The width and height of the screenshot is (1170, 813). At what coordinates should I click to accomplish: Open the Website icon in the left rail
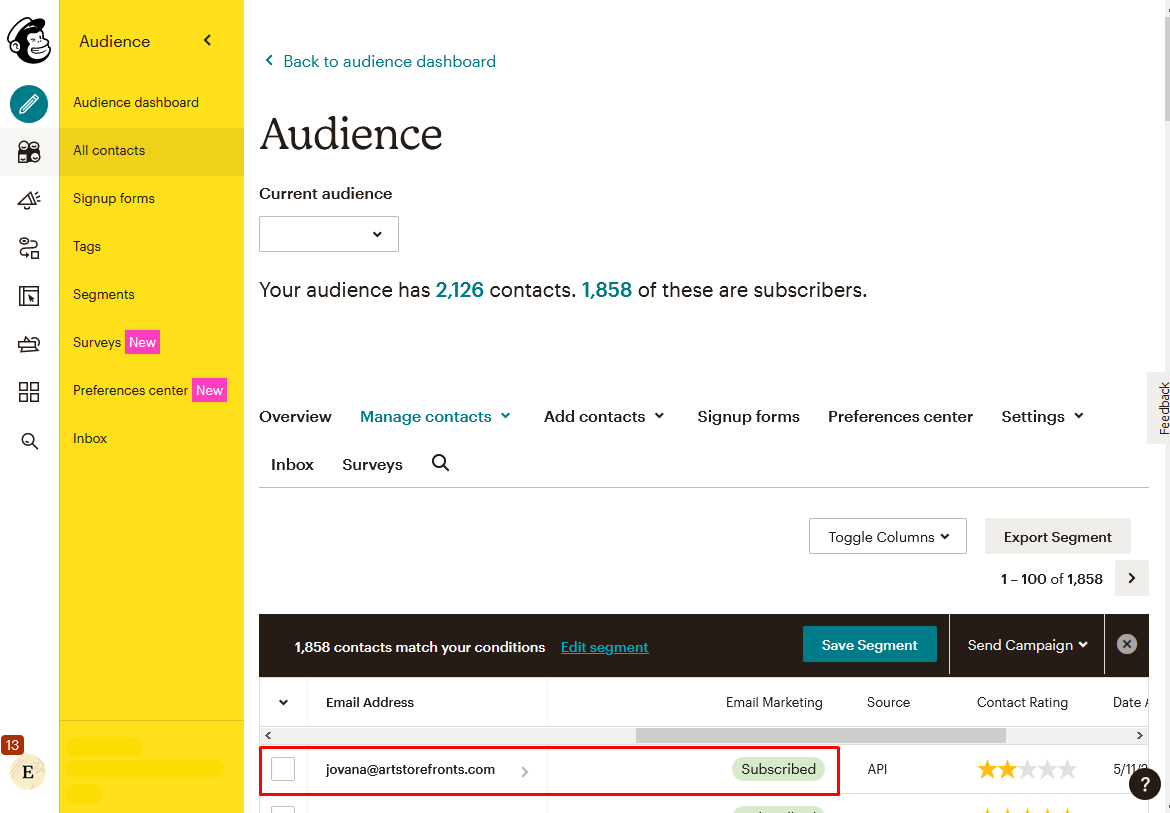pyautogui.click(x=29, y=296)
